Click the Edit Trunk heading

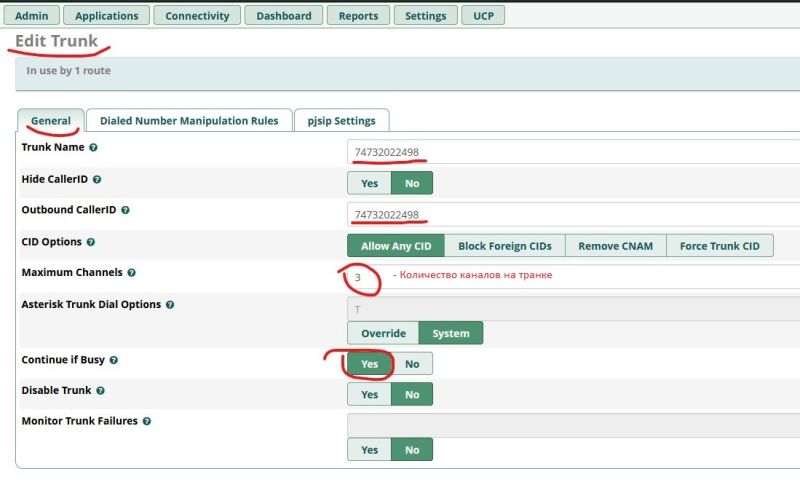point(56,41)
